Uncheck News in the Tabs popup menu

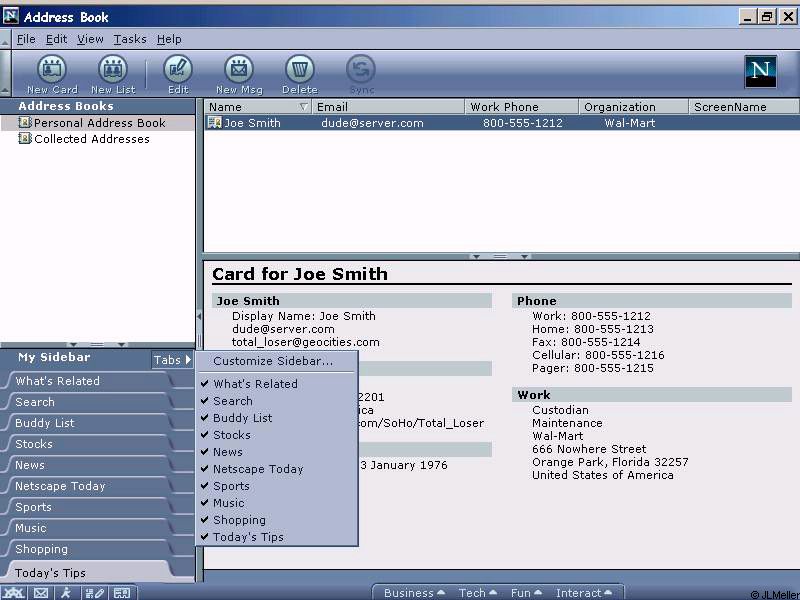pyautogui.click(x=205, y=452)
